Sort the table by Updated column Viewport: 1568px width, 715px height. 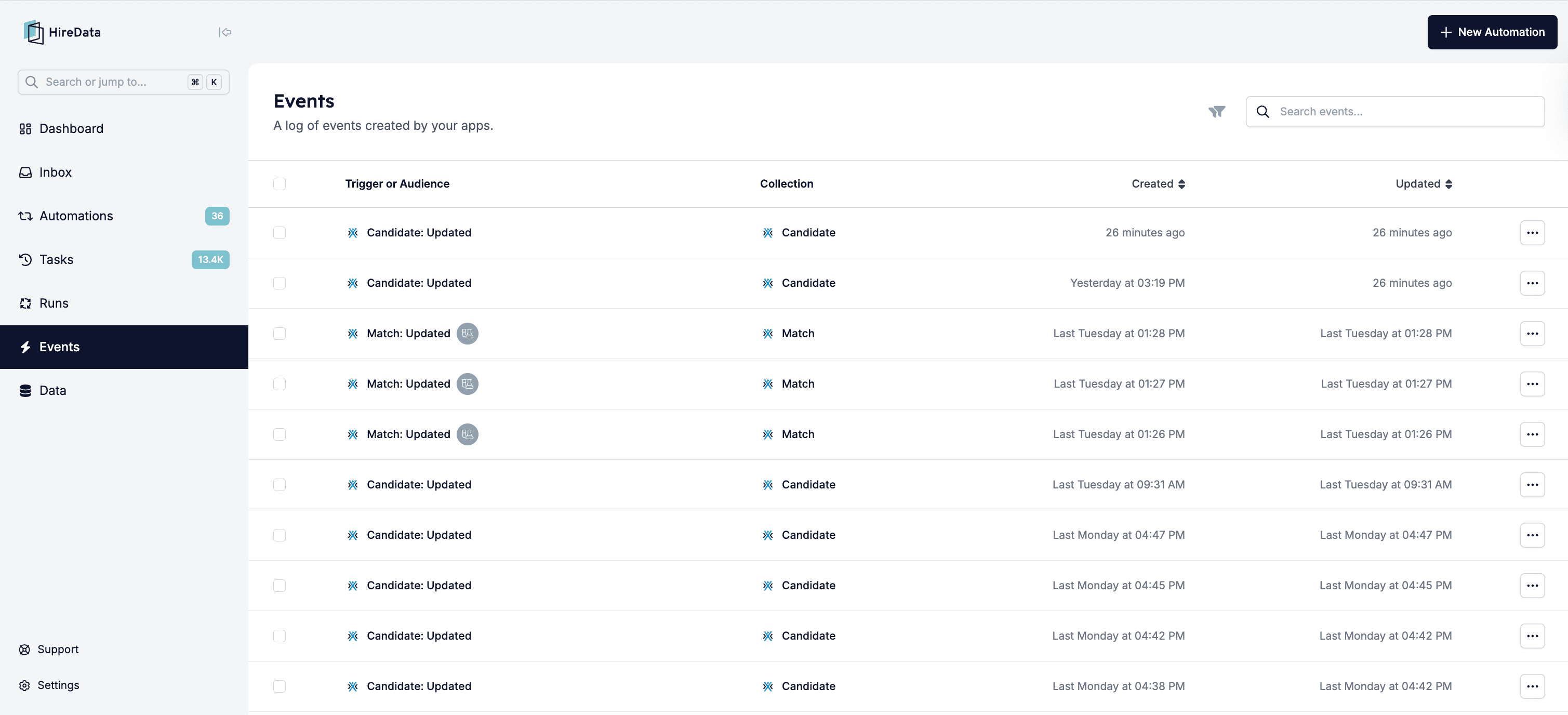(1423, 184)
